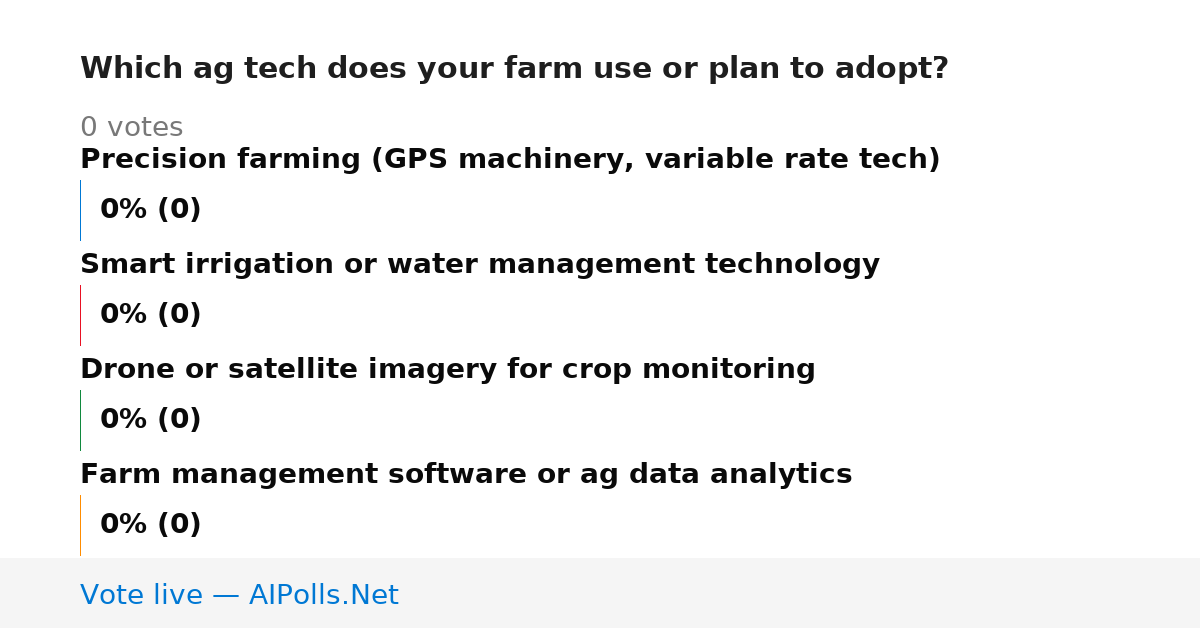Select the Precision farming option label
1200x628 pixels.
pos(510,160)
